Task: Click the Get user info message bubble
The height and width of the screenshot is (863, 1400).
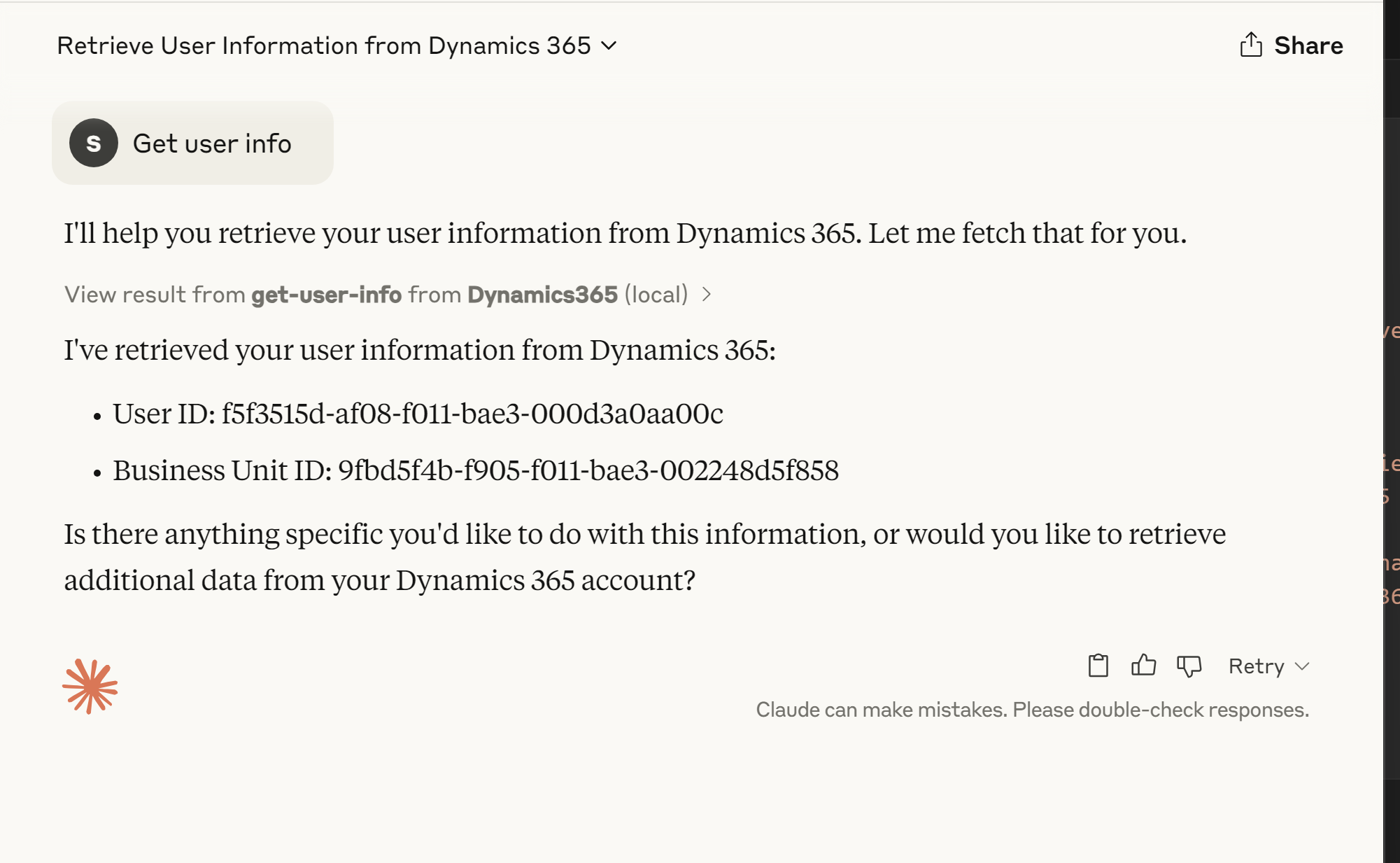Action: pos(192,143)
